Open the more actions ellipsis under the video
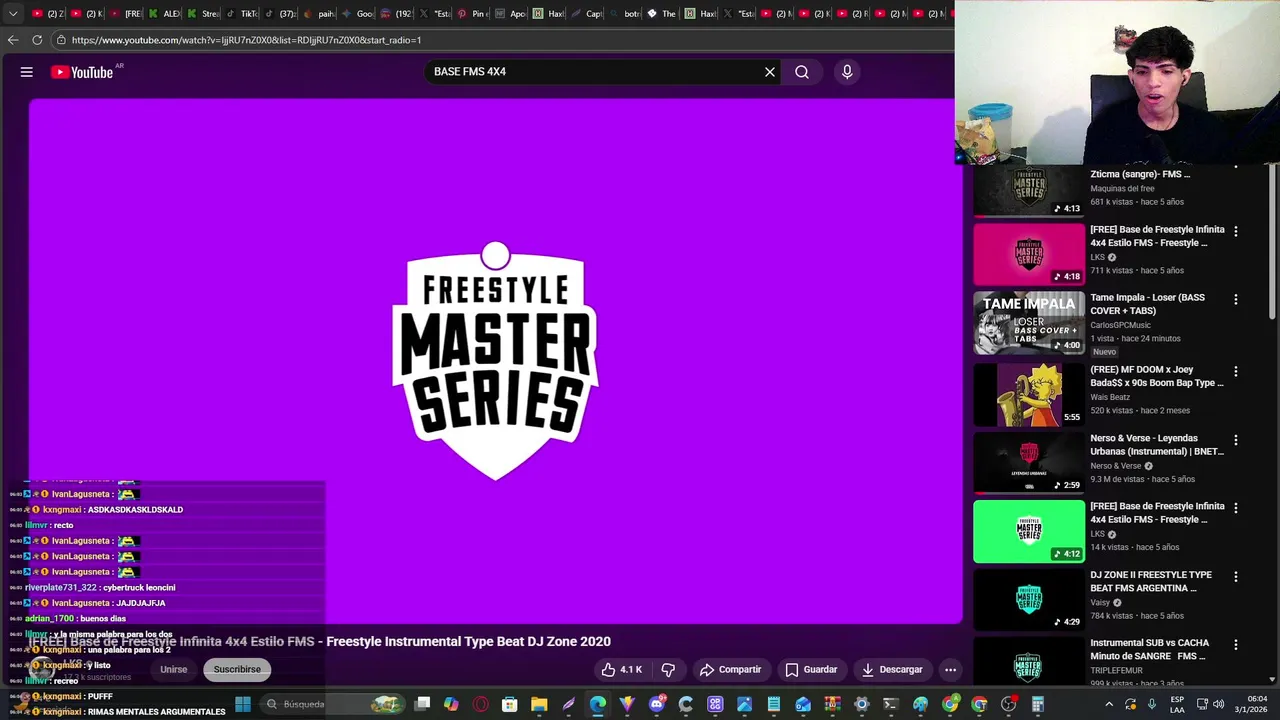 pyautogui.click(x=951, y=669)
